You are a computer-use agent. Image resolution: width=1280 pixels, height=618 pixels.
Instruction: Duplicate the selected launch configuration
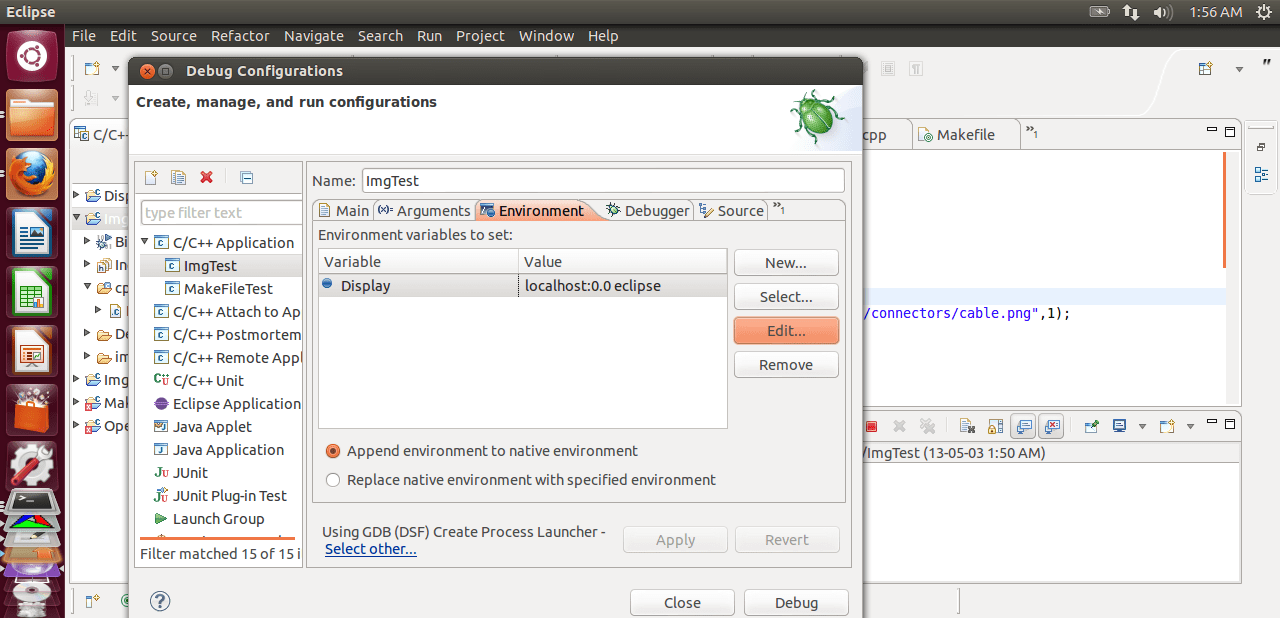click(178, 178)
